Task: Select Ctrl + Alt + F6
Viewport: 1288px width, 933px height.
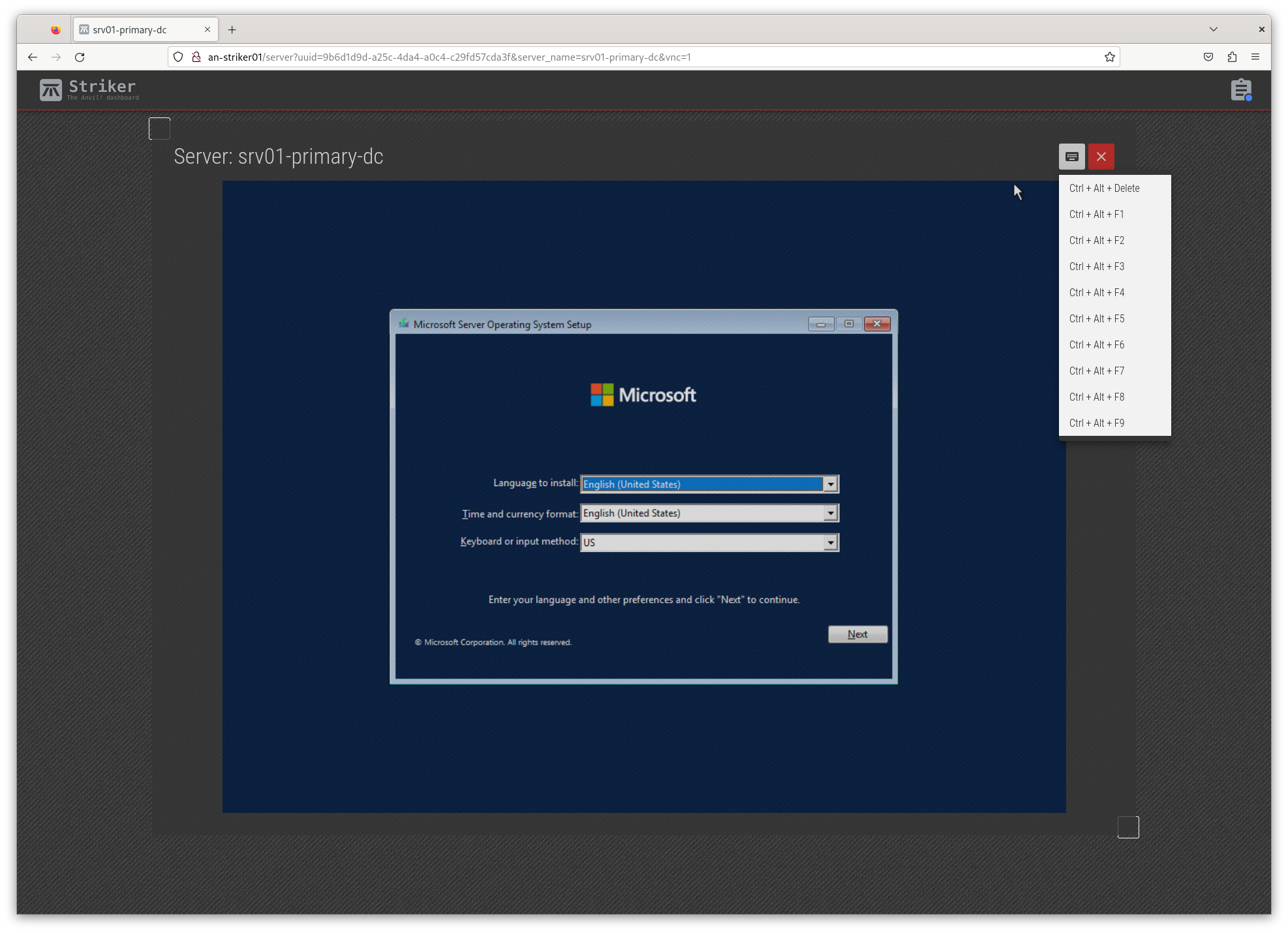Action: (1114, 344)
